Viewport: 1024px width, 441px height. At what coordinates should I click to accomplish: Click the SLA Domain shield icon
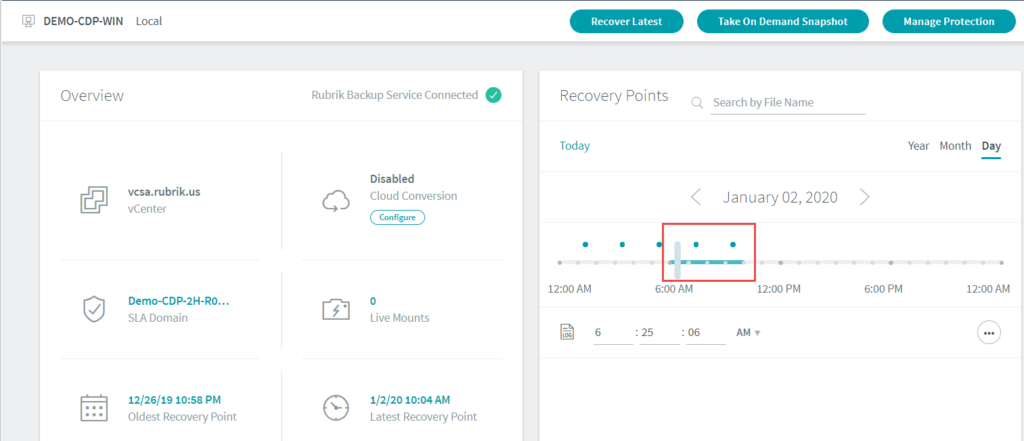[x=93, y=309]
